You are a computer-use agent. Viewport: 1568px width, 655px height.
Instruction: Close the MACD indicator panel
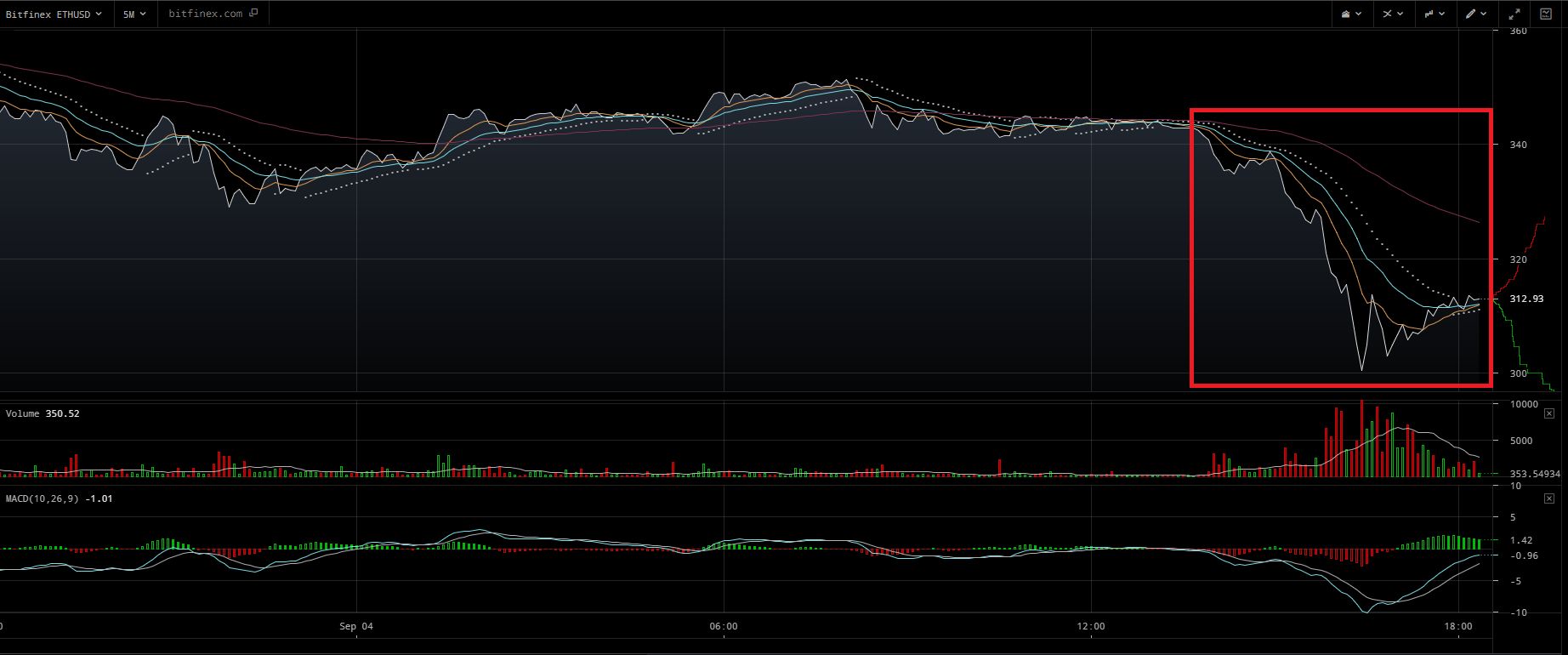coord(1549,498)
